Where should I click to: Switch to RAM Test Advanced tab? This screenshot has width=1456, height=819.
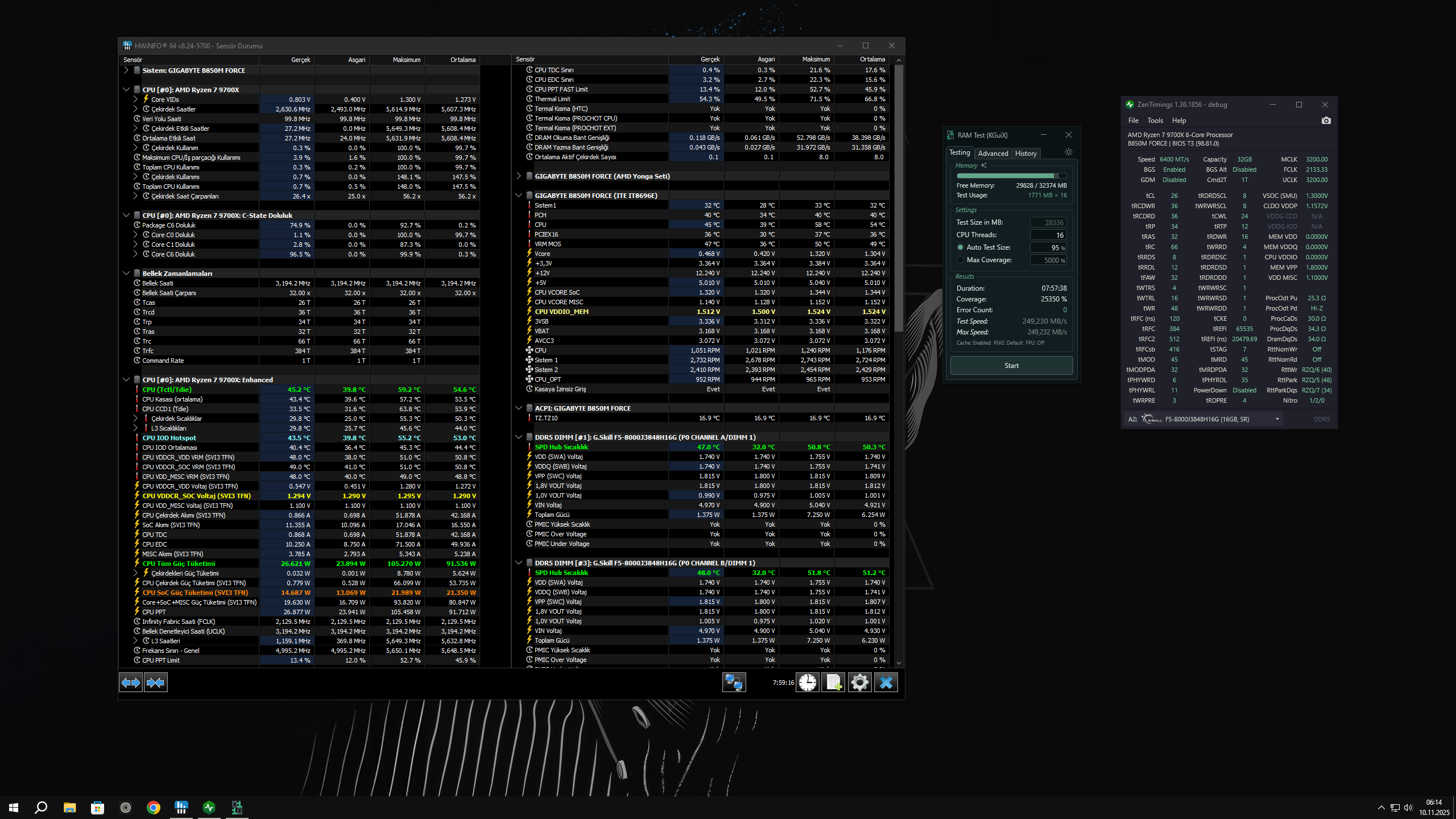coord(993,154)
